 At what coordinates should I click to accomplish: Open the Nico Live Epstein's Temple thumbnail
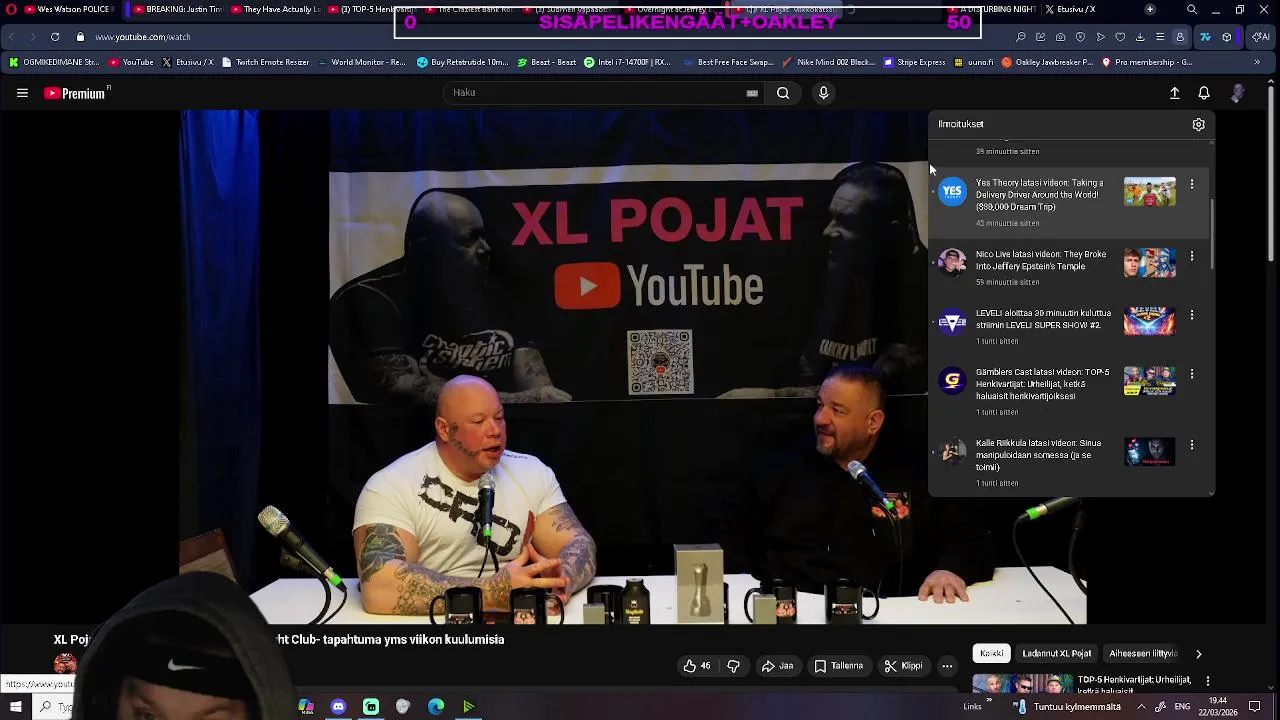(x=1149, y=262)
